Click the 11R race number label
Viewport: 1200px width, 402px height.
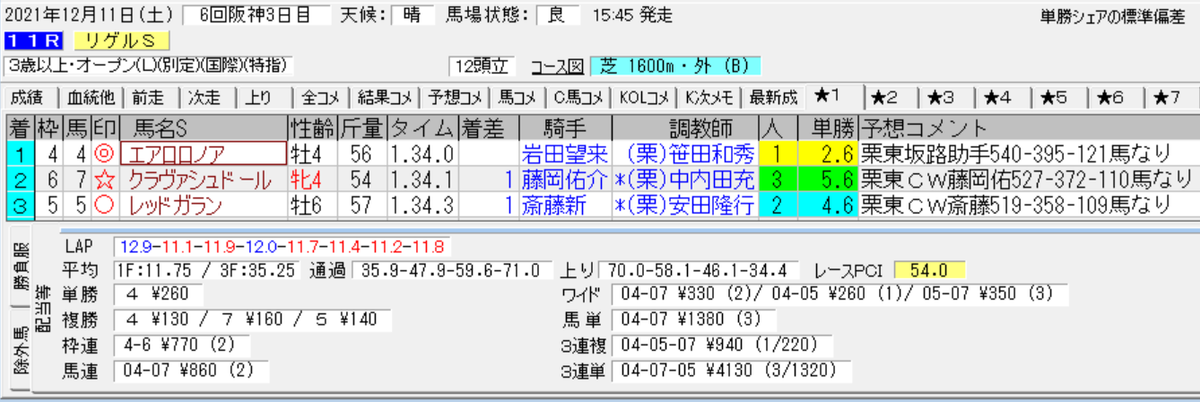point(32,41)
